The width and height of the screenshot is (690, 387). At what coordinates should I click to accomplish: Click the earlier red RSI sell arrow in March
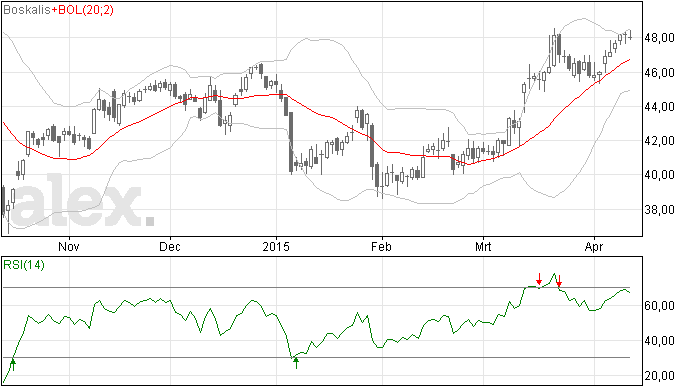pyautogui.click(x=539, y=279)
